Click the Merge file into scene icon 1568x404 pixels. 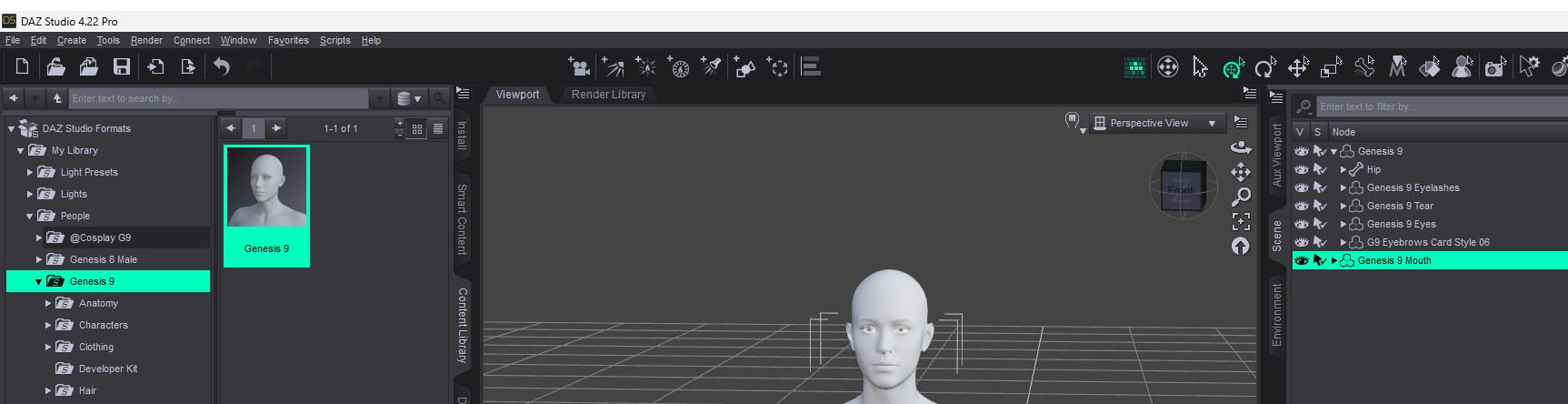coord(88,66)
